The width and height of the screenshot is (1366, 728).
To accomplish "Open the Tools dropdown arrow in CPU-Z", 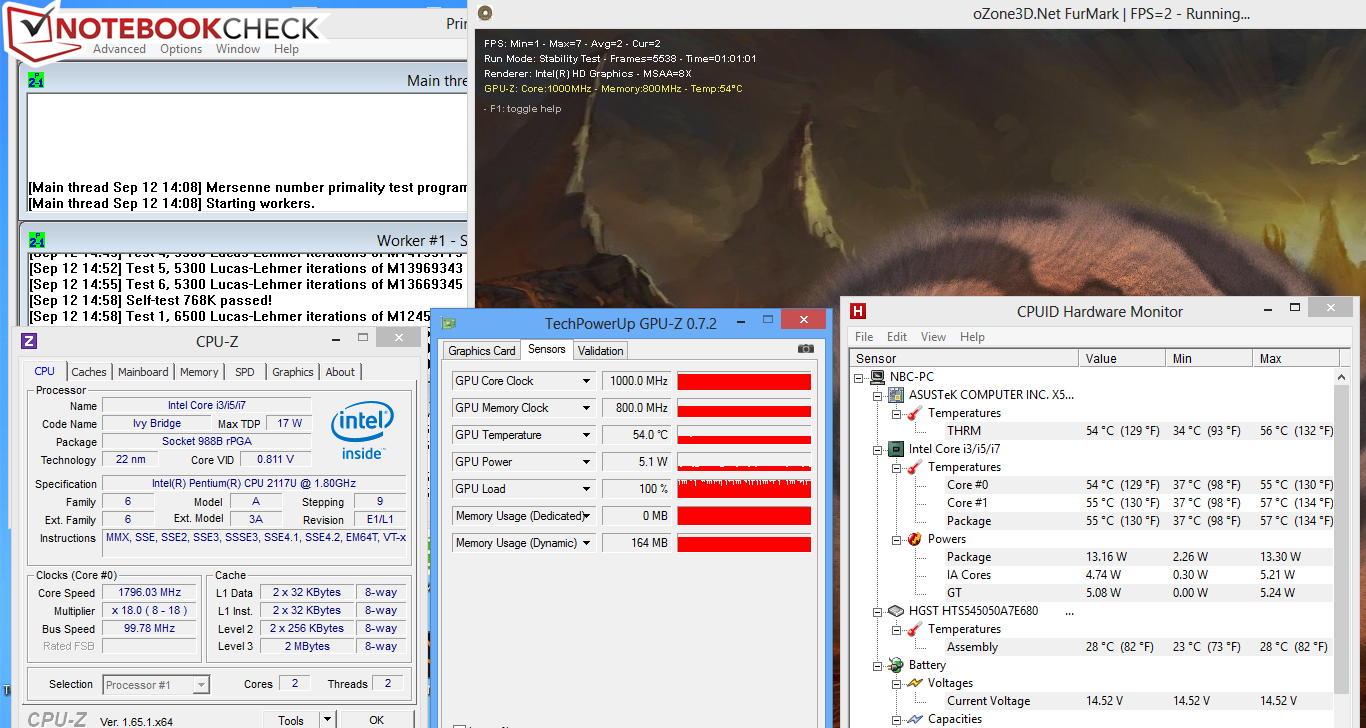I will pos(326,720).
